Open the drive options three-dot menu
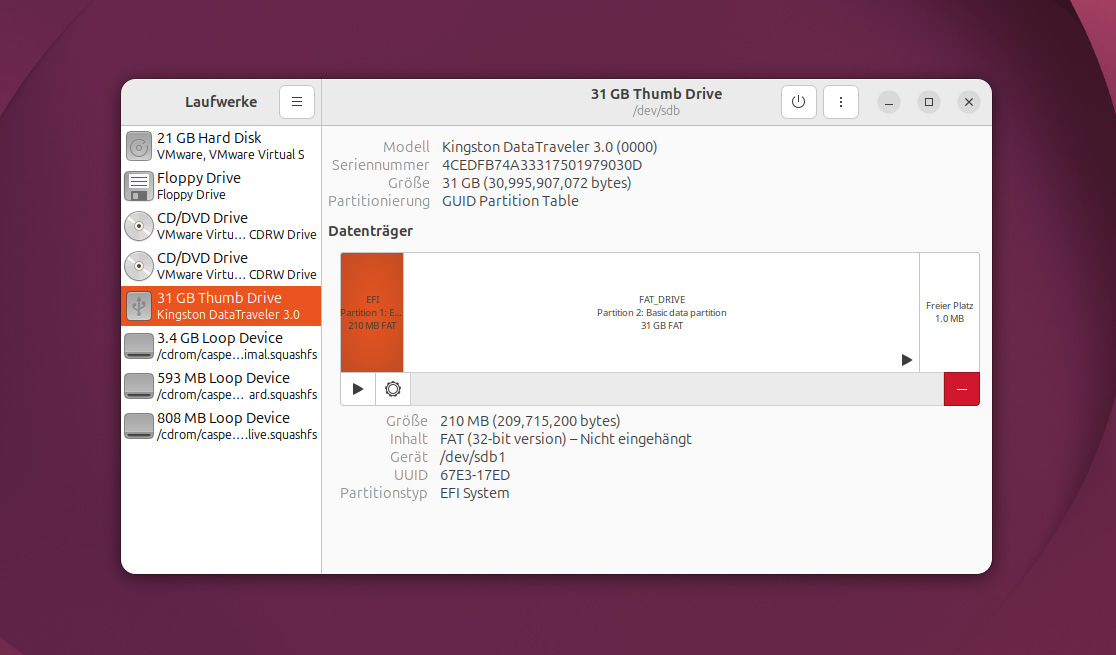The image size is (1116, 655). tap(841, 102)
